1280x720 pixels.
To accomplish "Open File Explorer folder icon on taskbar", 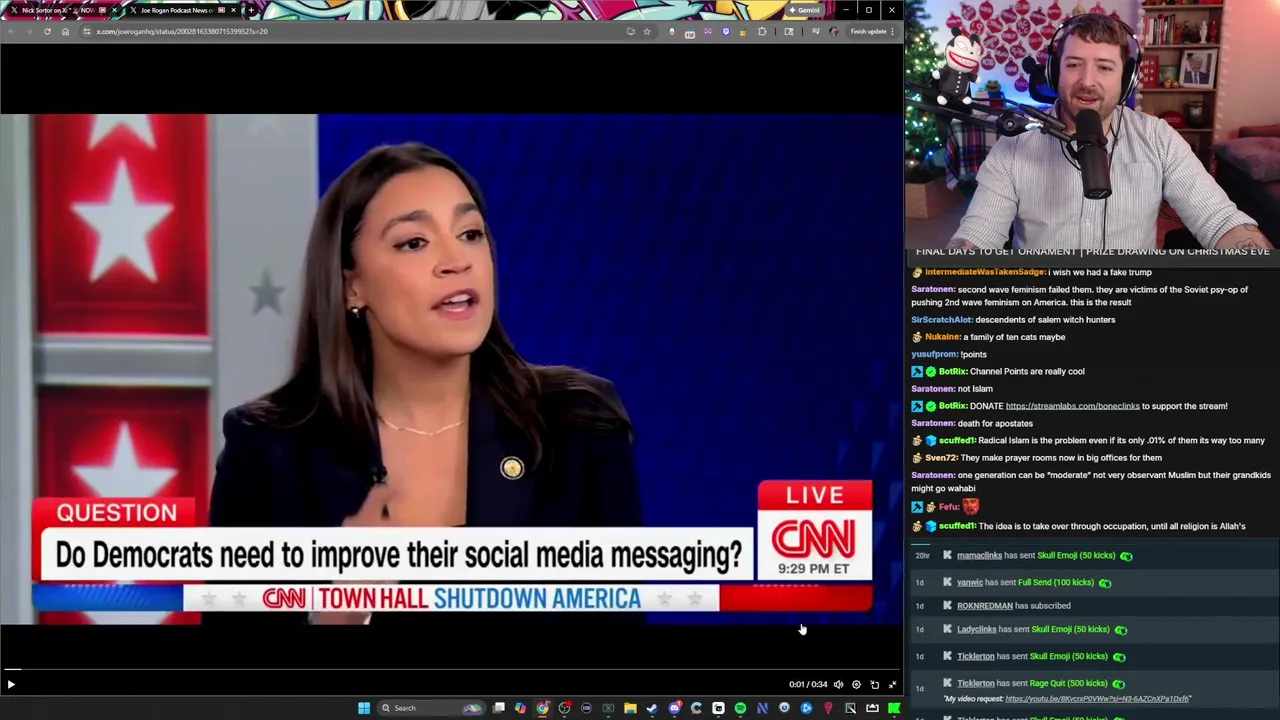I will coord(630,708).
